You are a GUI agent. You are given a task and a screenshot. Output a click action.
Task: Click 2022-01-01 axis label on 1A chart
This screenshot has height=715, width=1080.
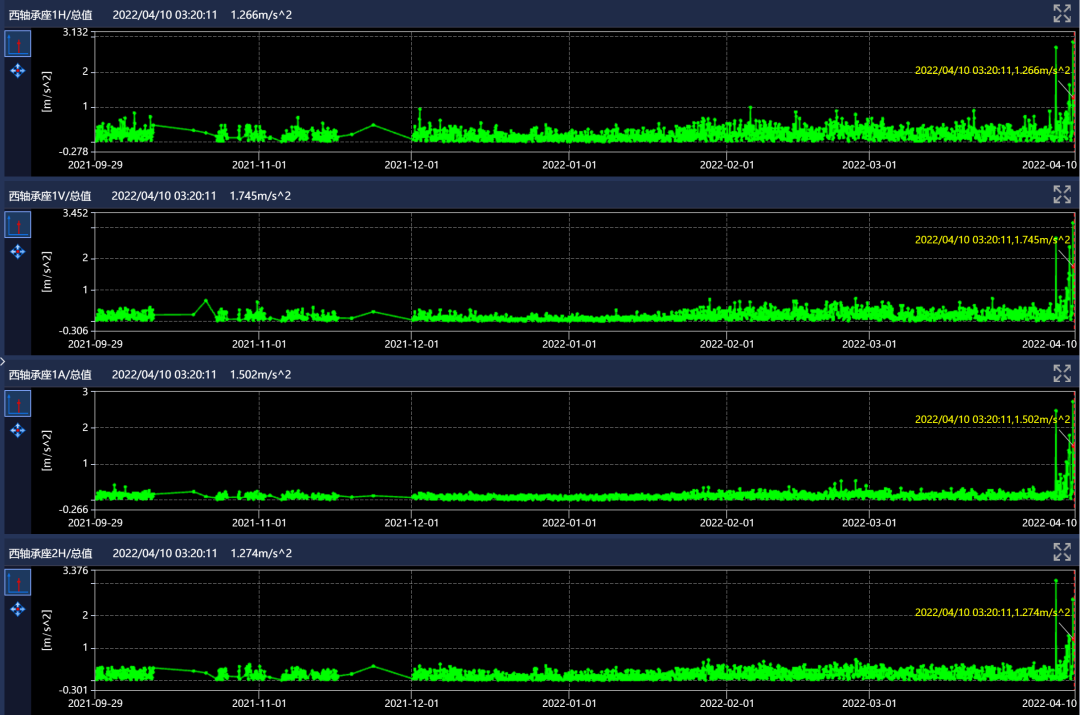(x=568, y=522)
